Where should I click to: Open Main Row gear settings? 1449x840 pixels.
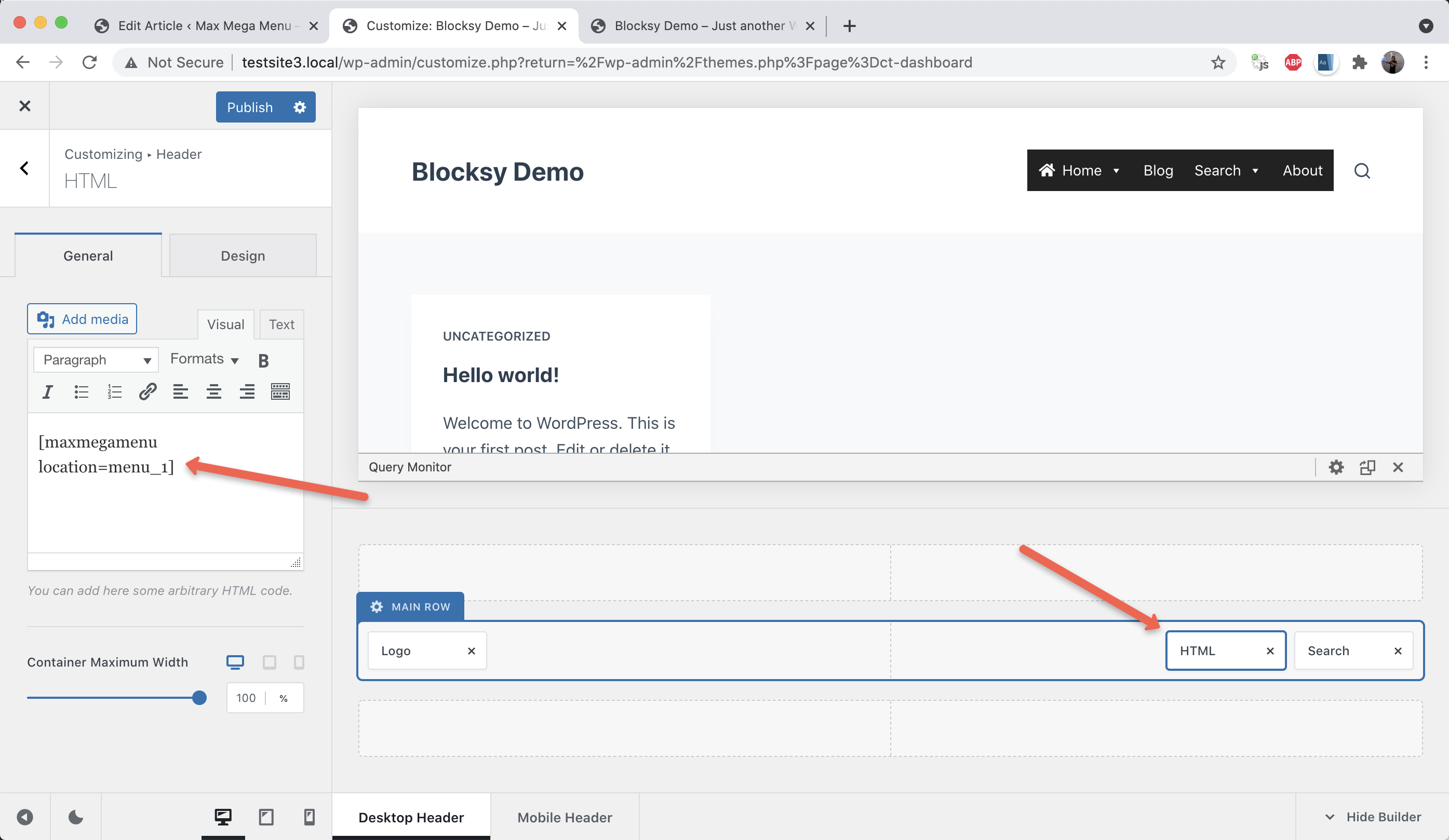tap(377, 606)
